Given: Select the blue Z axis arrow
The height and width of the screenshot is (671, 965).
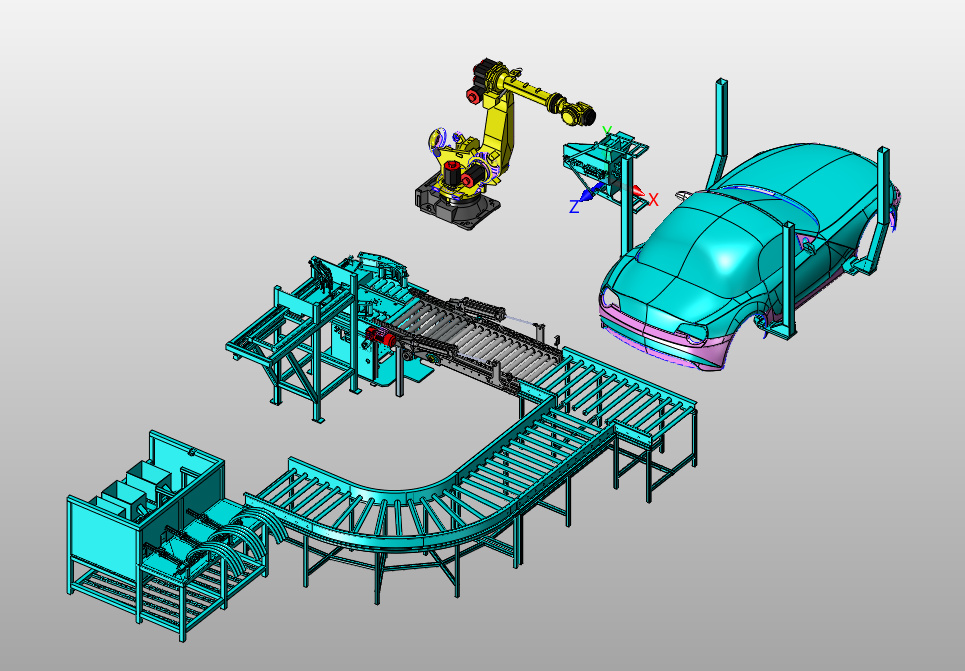Looking at the screenshot, I should (590, 193).
